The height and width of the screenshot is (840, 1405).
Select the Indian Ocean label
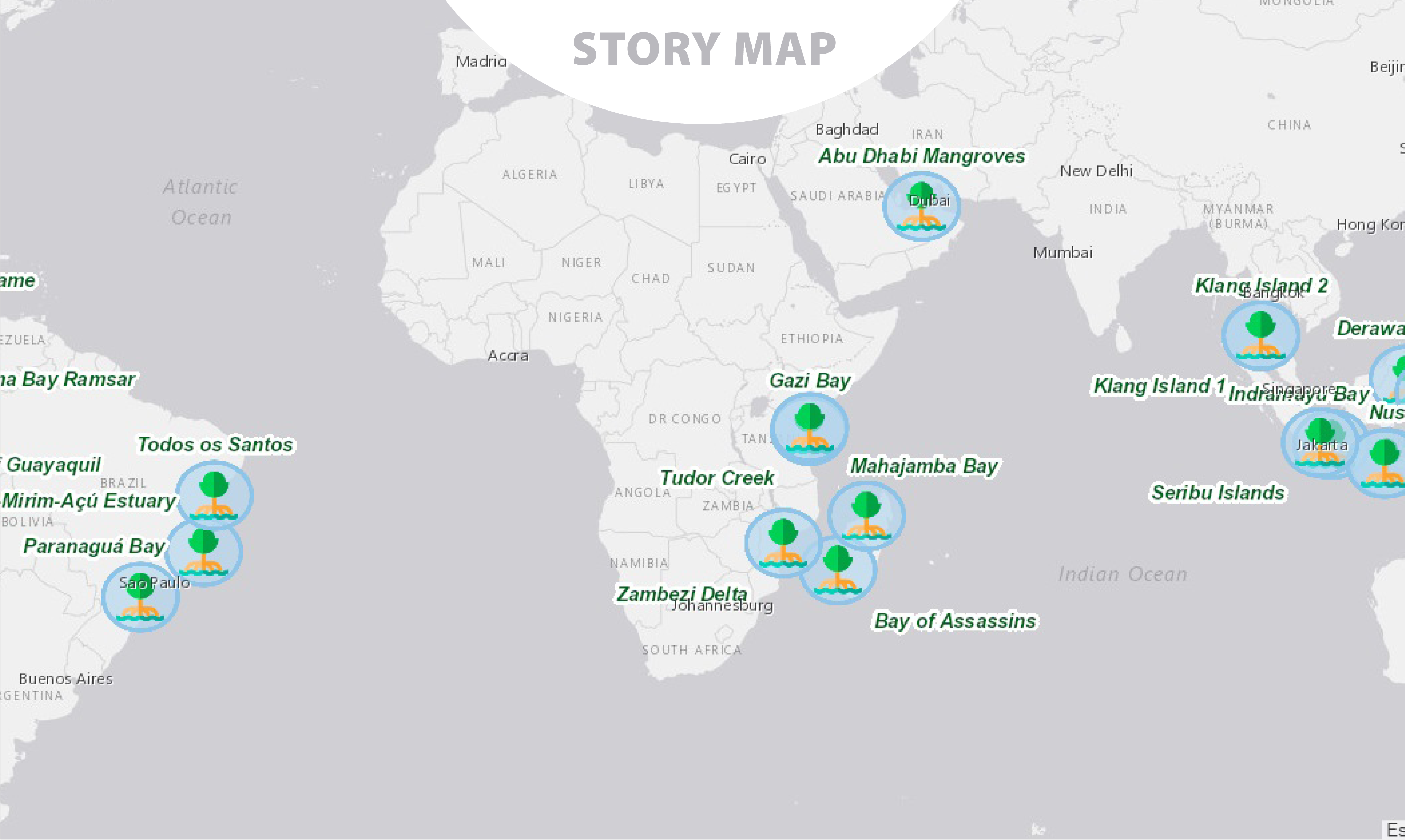pos(1122,574)
